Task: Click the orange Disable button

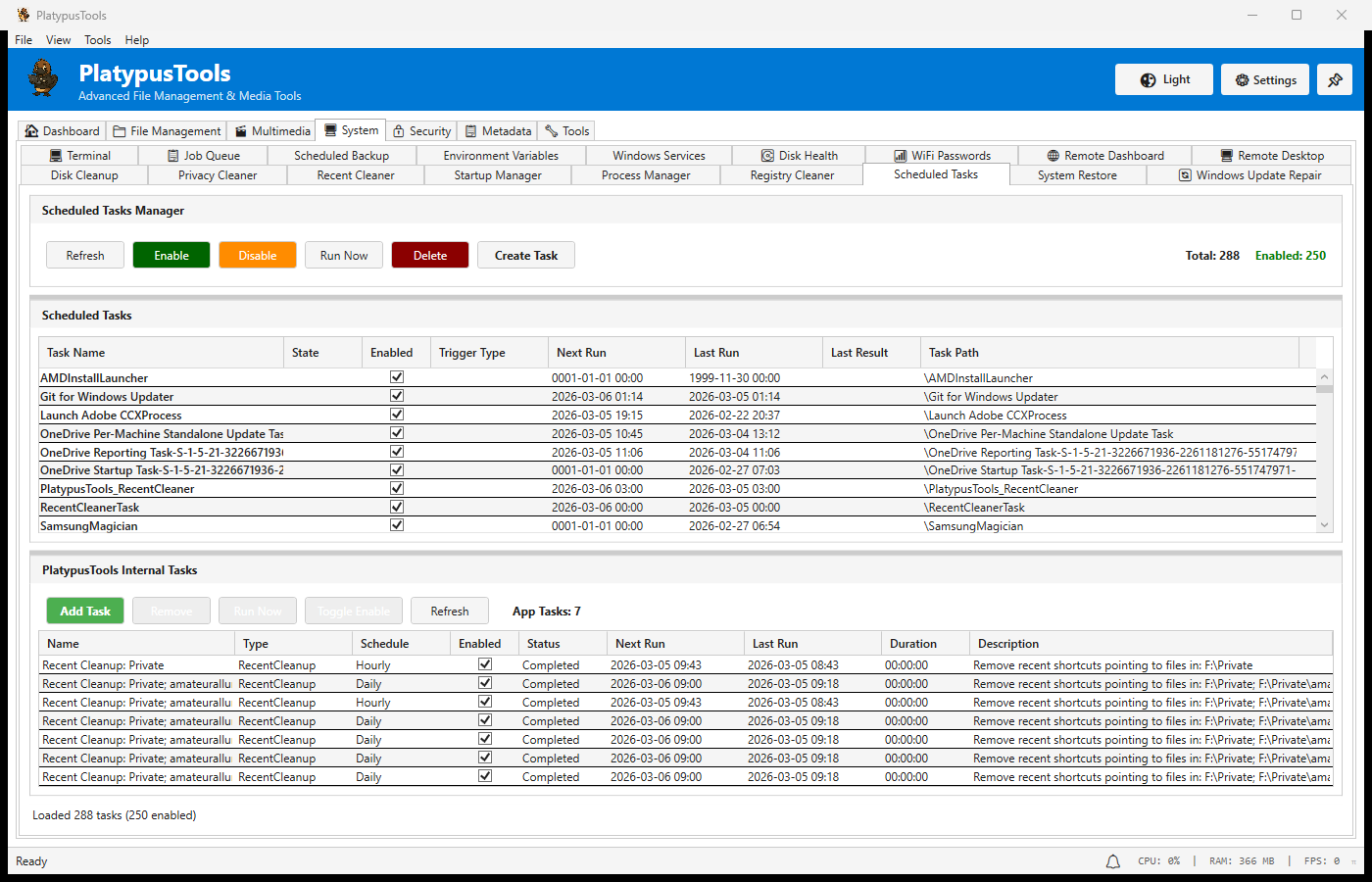Action: click(x=258, y=256)
